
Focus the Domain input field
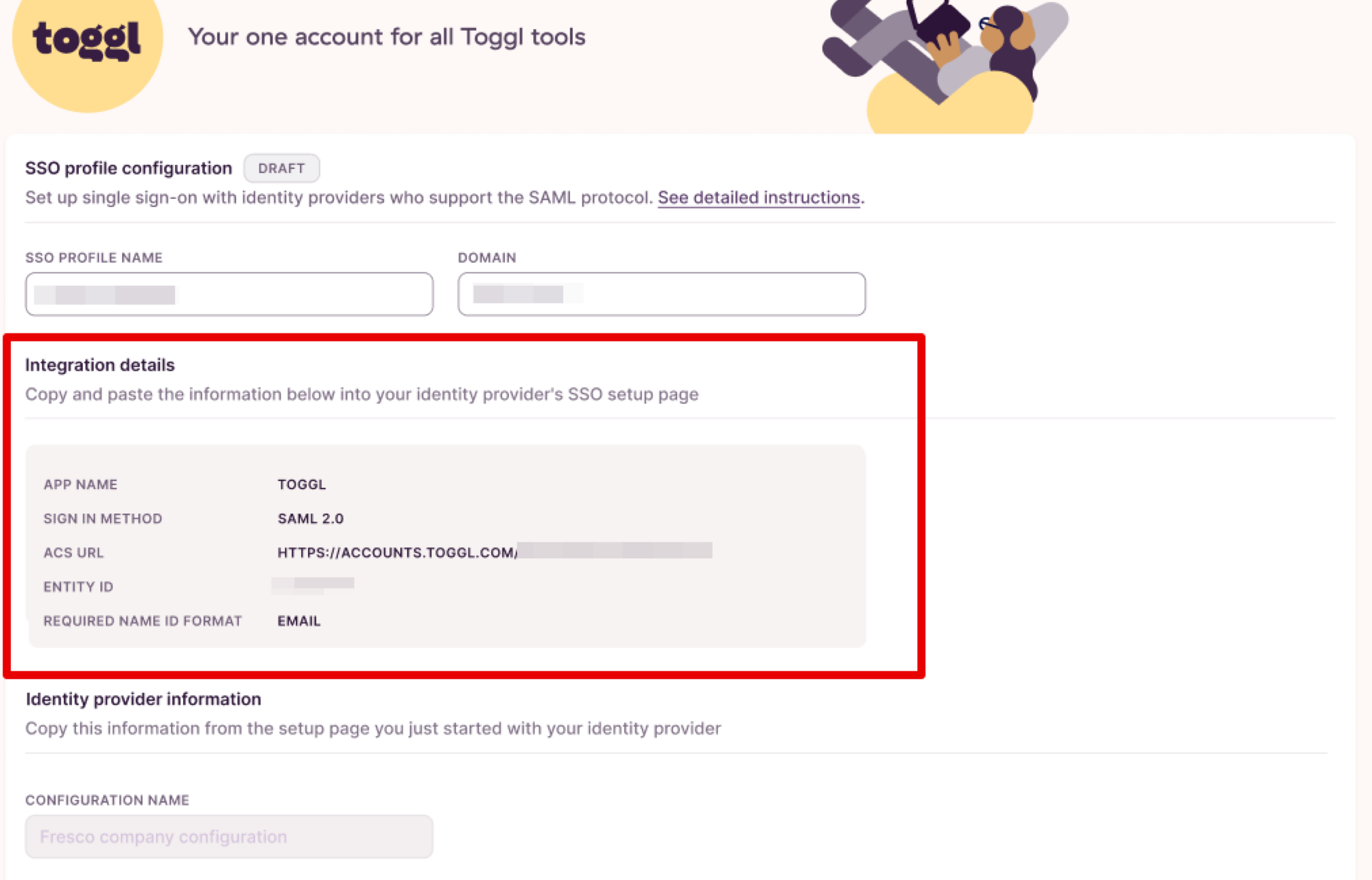pyautogui.click(x=661, y=294)
